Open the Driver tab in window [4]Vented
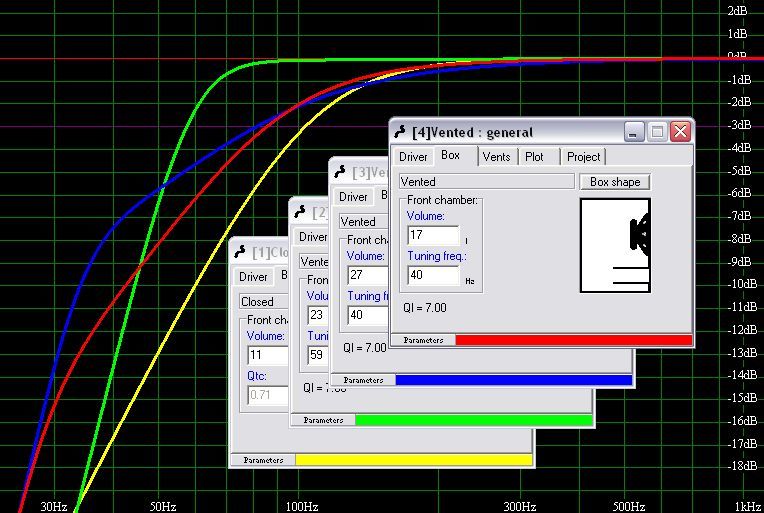Screen dimensions: 764x513 click(413, 157)
